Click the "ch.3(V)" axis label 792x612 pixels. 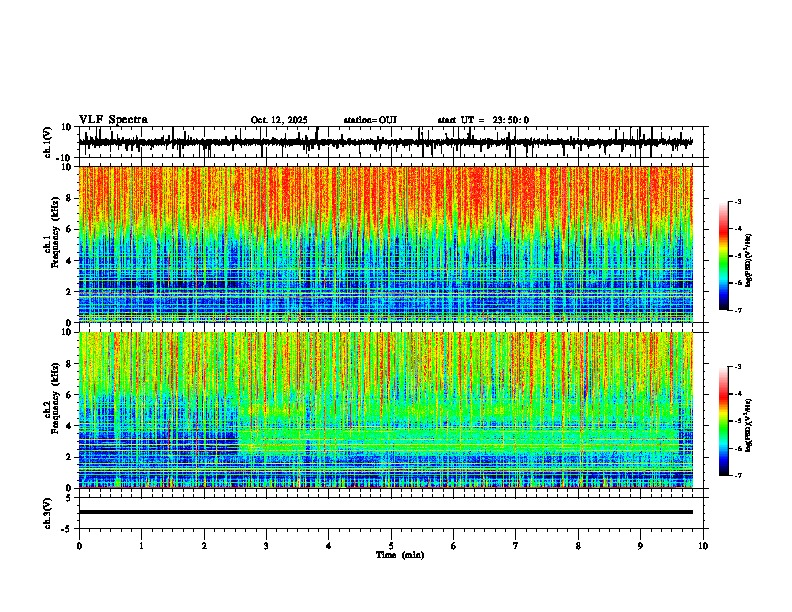[x=48, y=513]
